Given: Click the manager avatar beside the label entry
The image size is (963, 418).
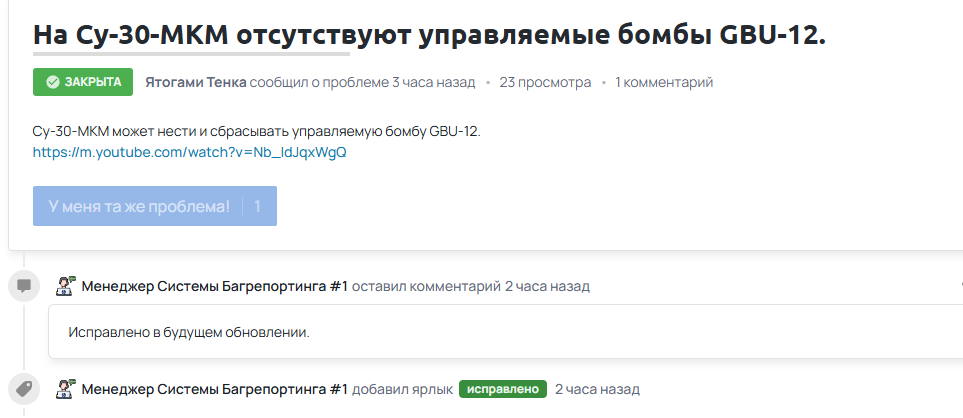Looking at the screenshot, I should [x=65, y=389].
